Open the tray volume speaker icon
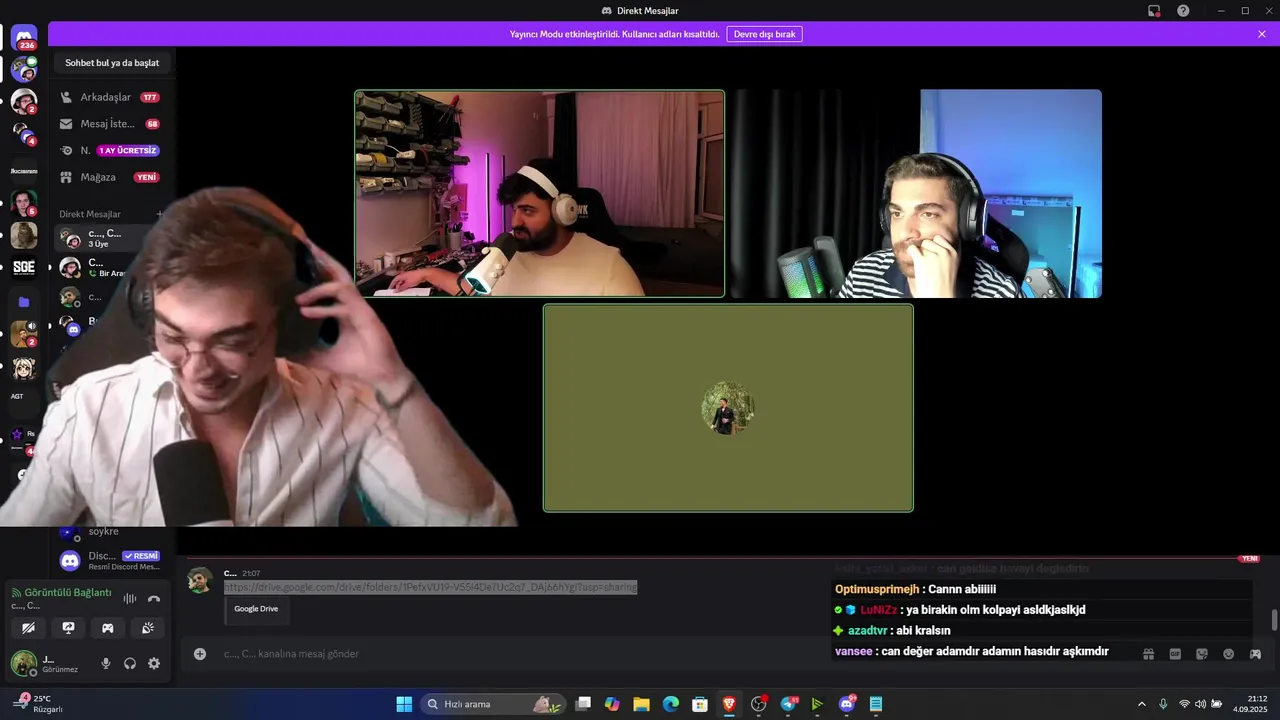1280x720 pixels. [x=1200, y=704]
